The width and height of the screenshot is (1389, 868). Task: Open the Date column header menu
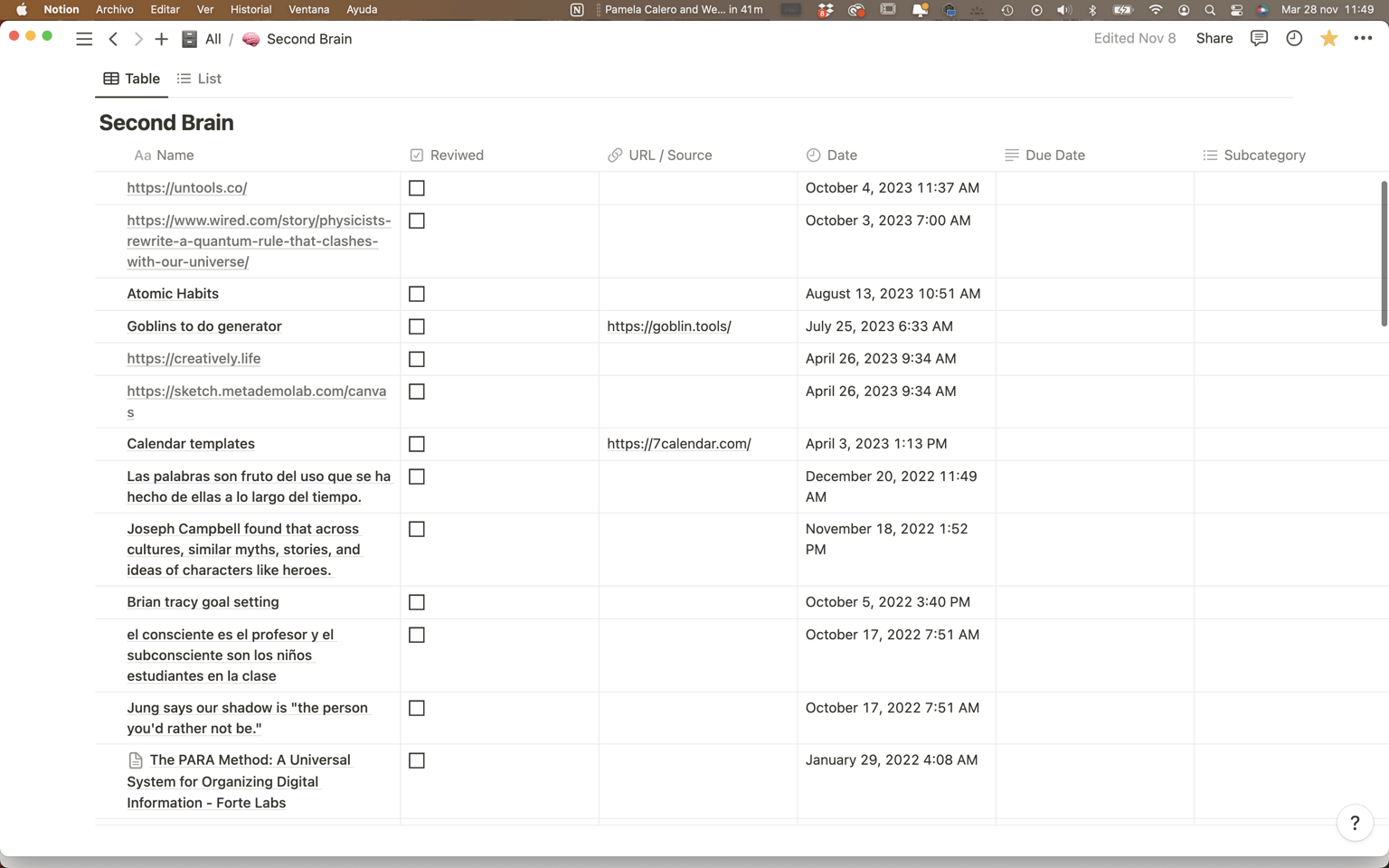coord(831,156)
